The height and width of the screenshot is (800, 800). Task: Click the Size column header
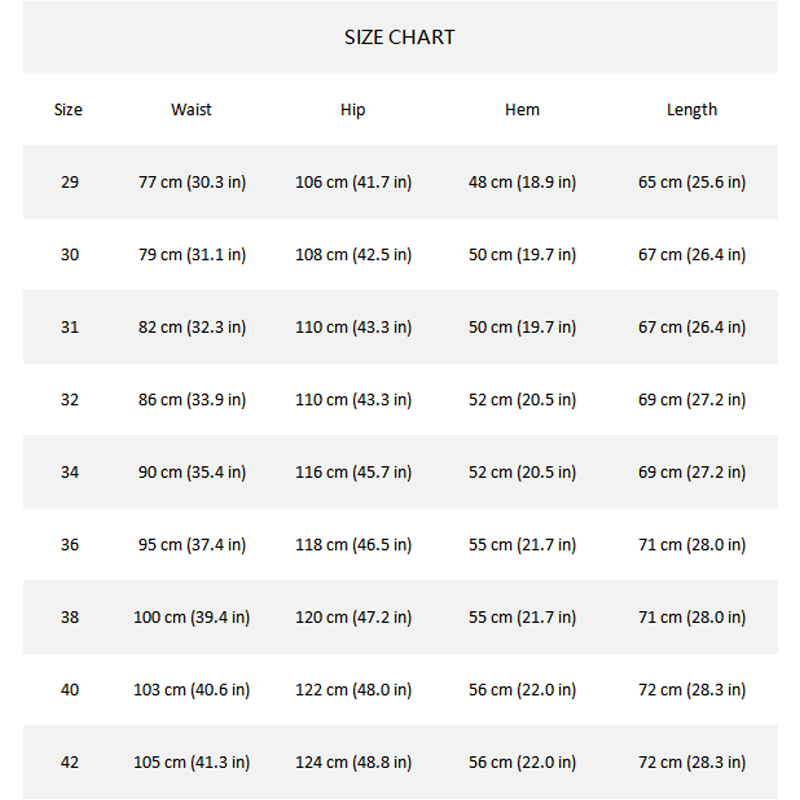(x=68, y=110)
